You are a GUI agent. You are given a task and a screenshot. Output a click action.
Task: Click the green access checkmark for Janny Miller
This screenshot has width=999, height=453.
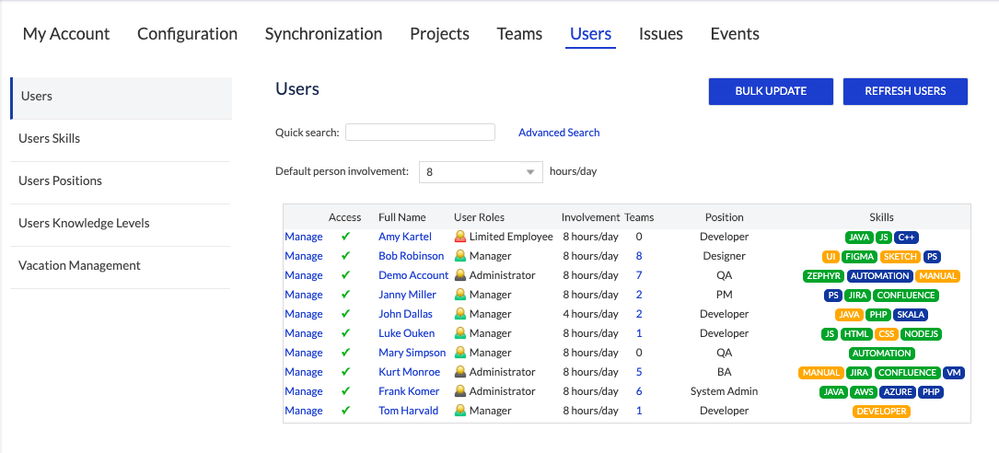pos(345,295)
